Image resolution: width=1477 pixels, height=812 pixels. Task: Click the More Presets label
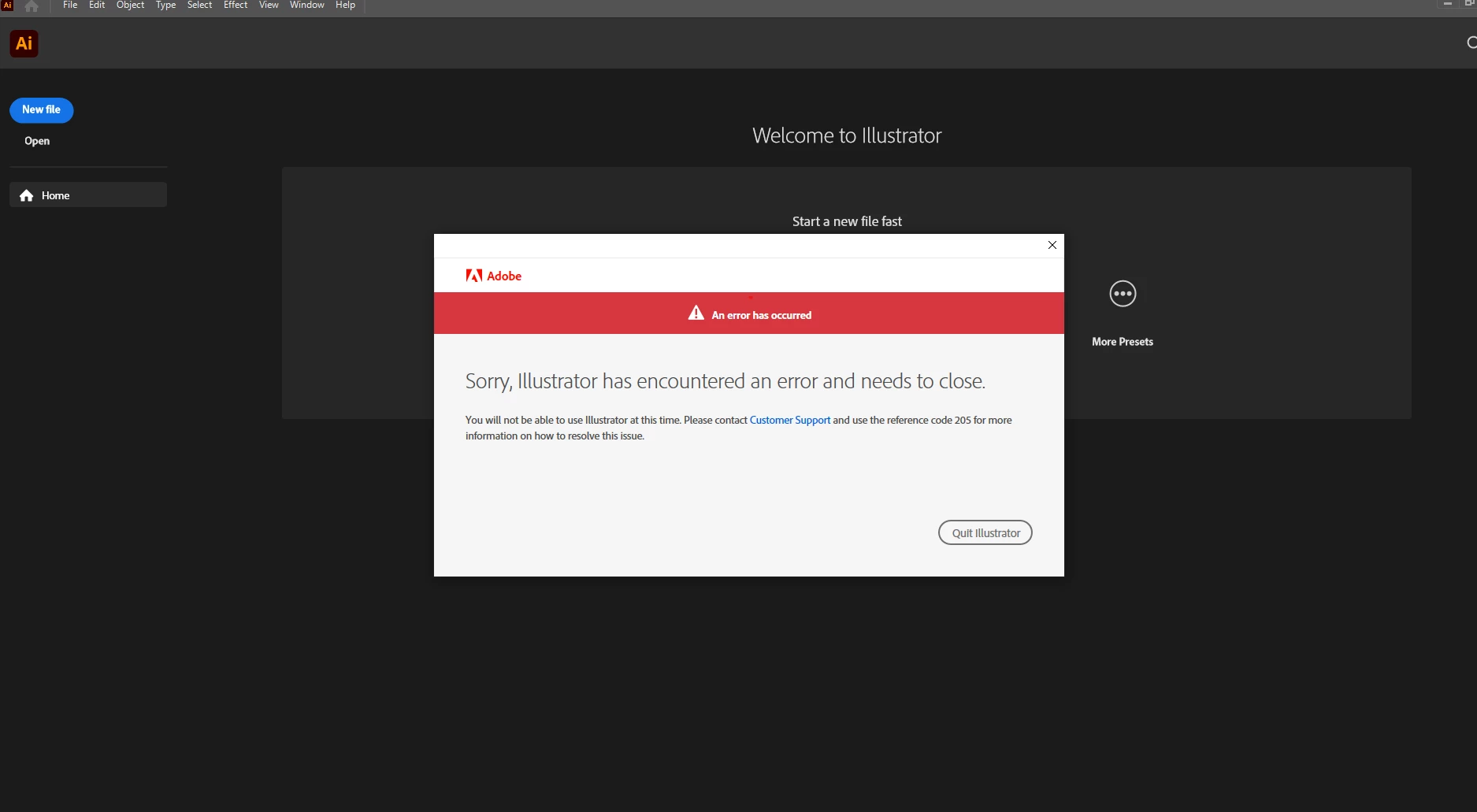pyautogui.click(x=1123, y=342)
